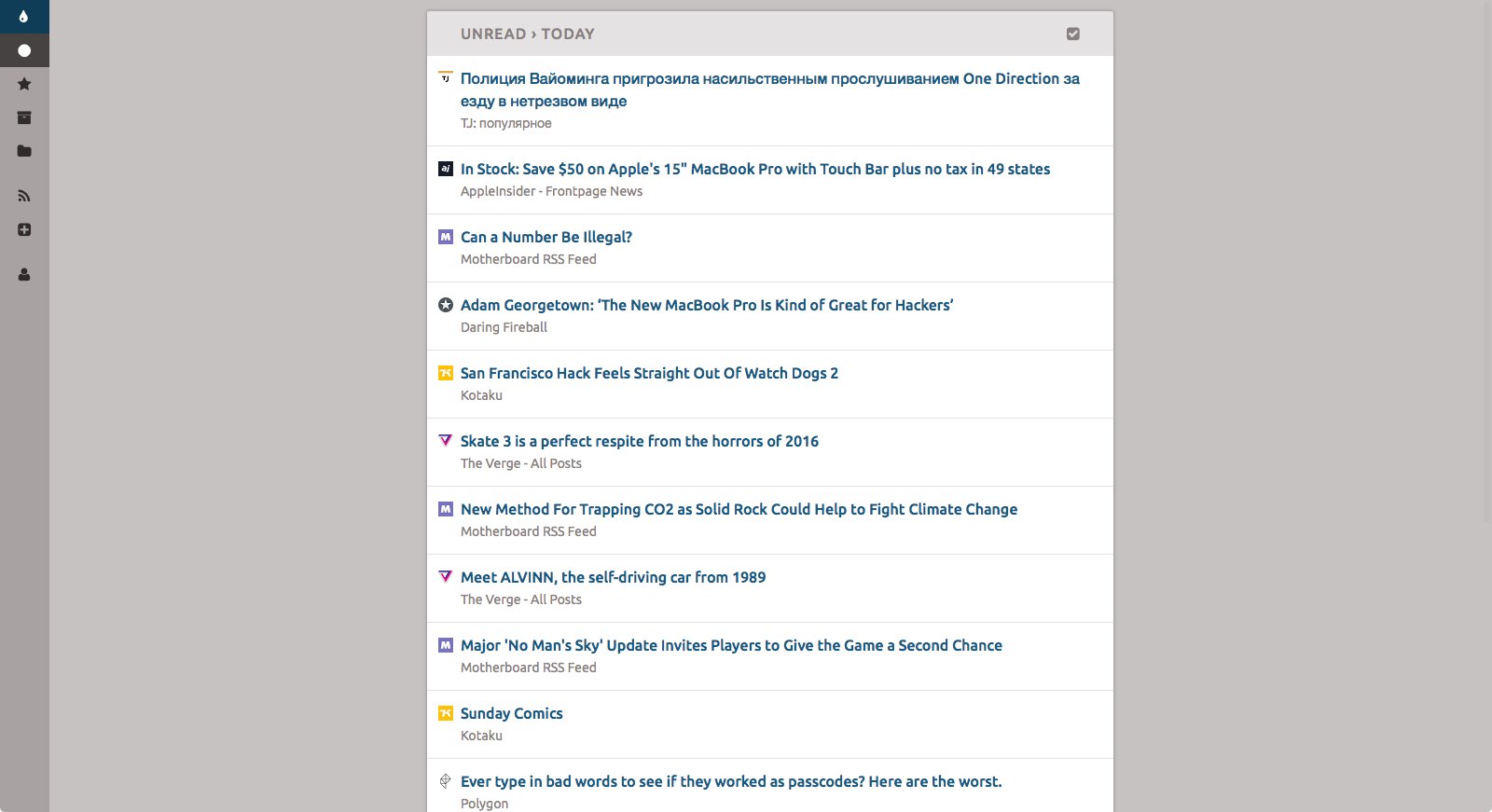The height and width of the screenshot is (812, 1492).
Task: Open 'In Stock: Save $50 on Apple's 15" MacBook Pro' article
Action: tap(755, 169)
